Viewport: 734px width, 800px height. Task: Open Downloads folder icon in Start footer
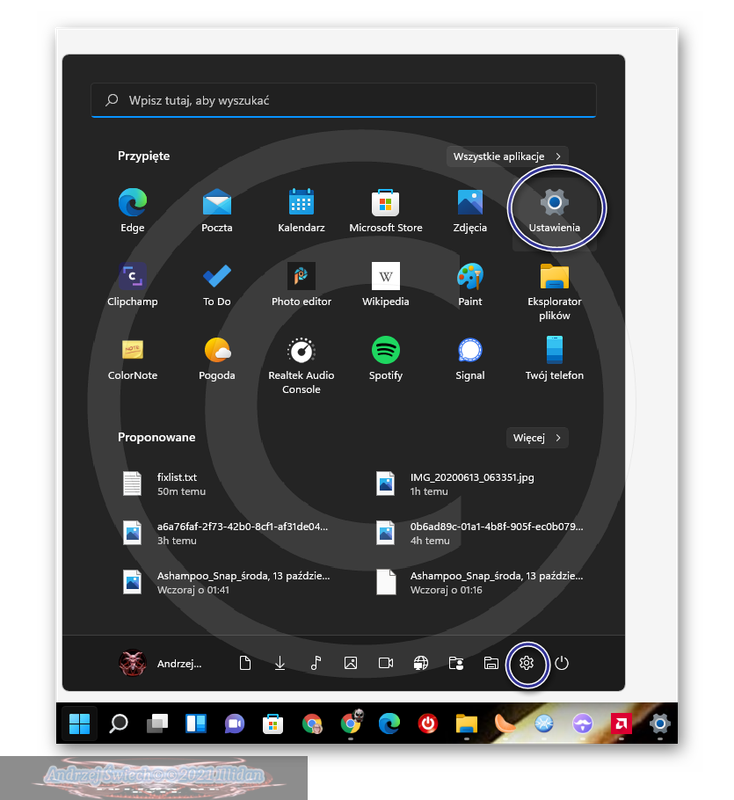coord(280,663)
